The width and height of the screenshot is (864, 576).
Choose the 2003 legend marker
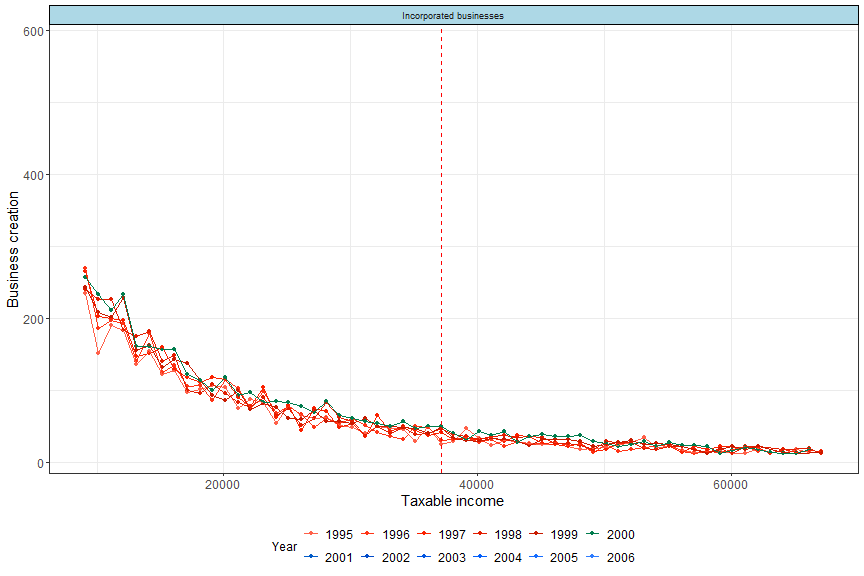click(x=425, y=558)
